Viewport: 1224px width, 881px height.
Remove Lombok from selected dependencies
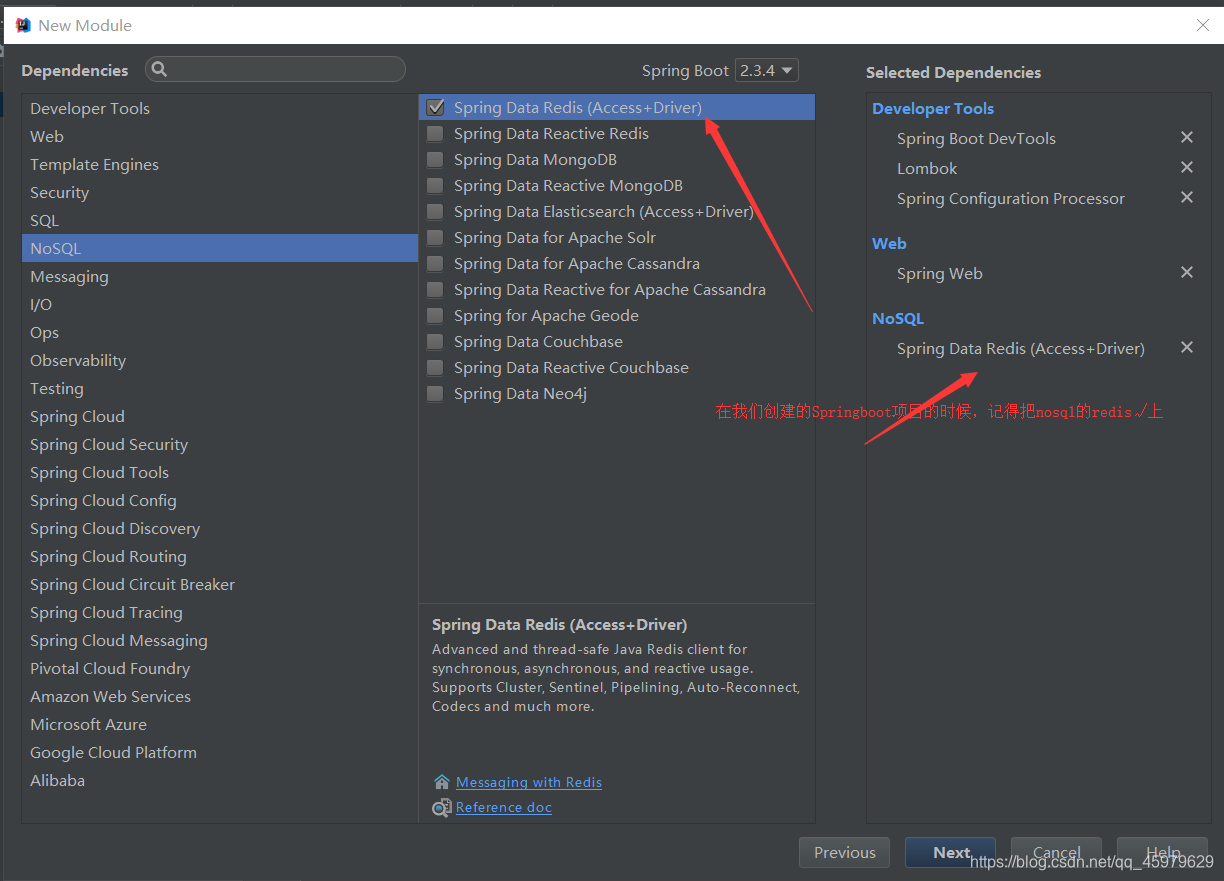1187,168
